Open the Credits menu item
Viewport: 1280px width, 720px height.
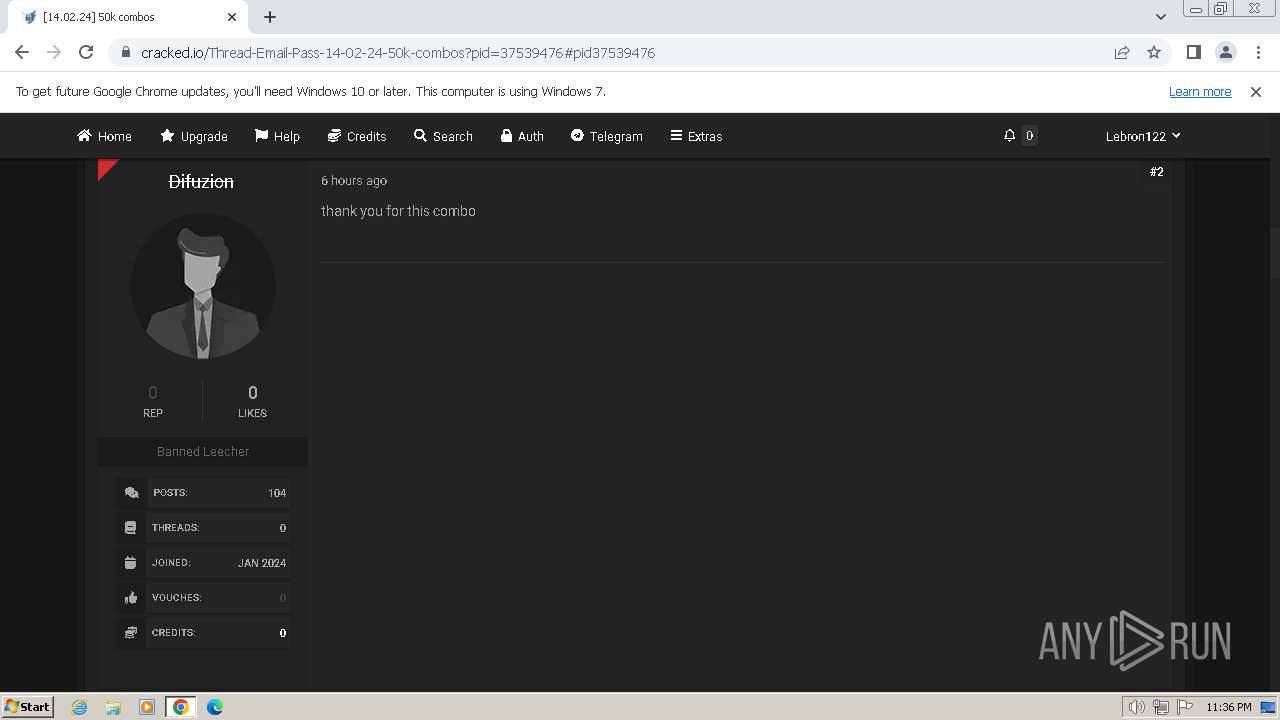(357, 136)
